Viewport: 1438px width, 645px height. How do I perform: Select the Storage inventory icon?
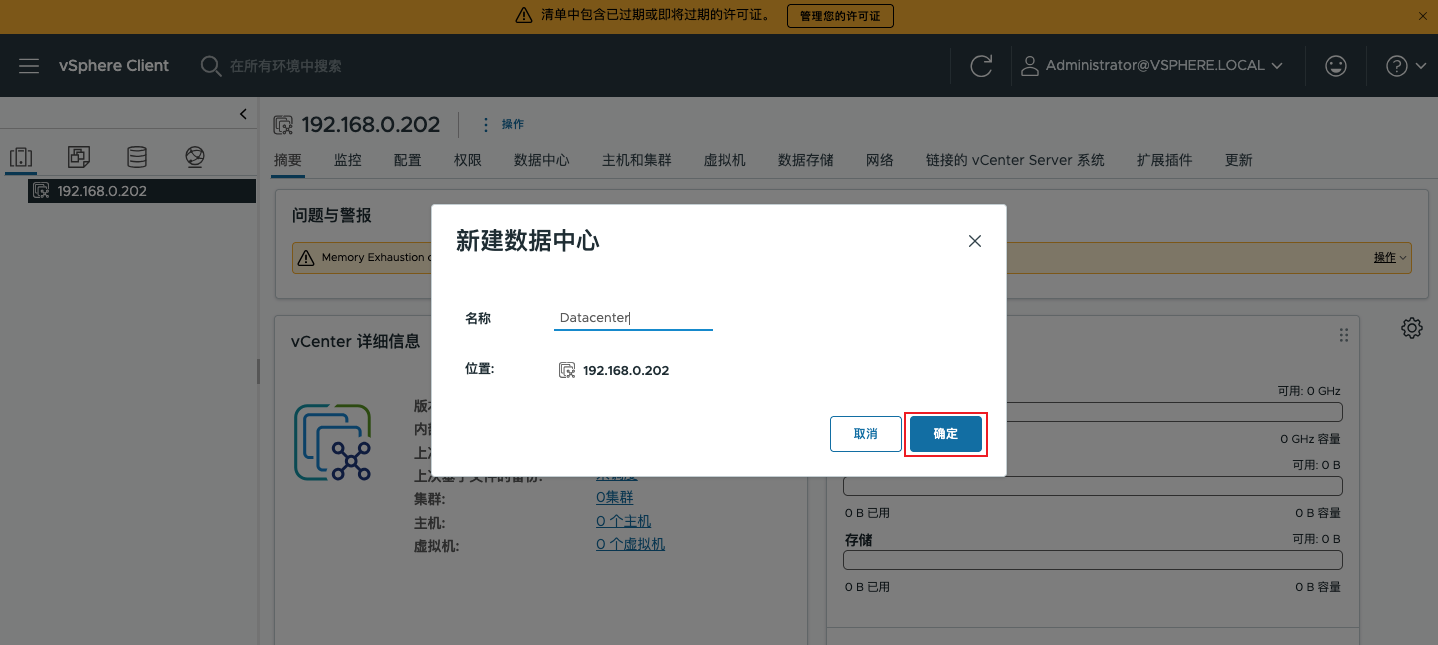136,157
